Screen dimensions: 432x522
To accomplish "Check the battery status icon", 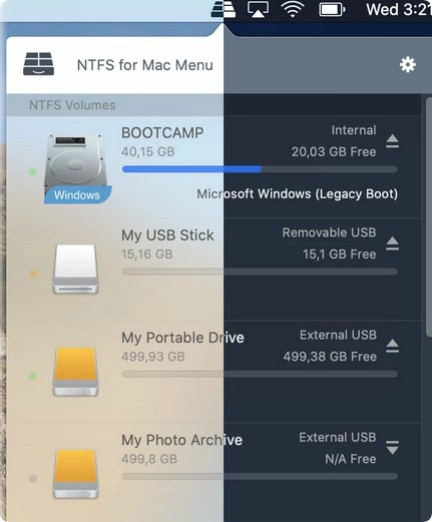I will click(x=332, y=9).
